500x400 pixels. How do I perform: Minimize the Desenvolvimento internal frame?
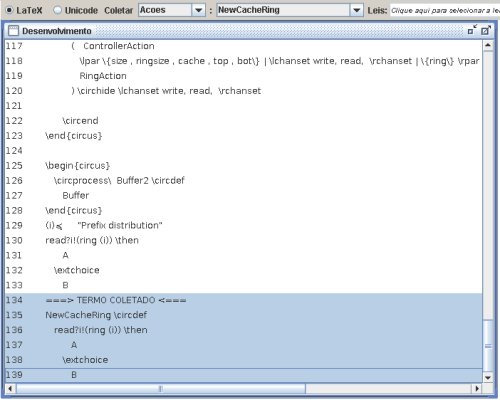[x=472, y=30]
